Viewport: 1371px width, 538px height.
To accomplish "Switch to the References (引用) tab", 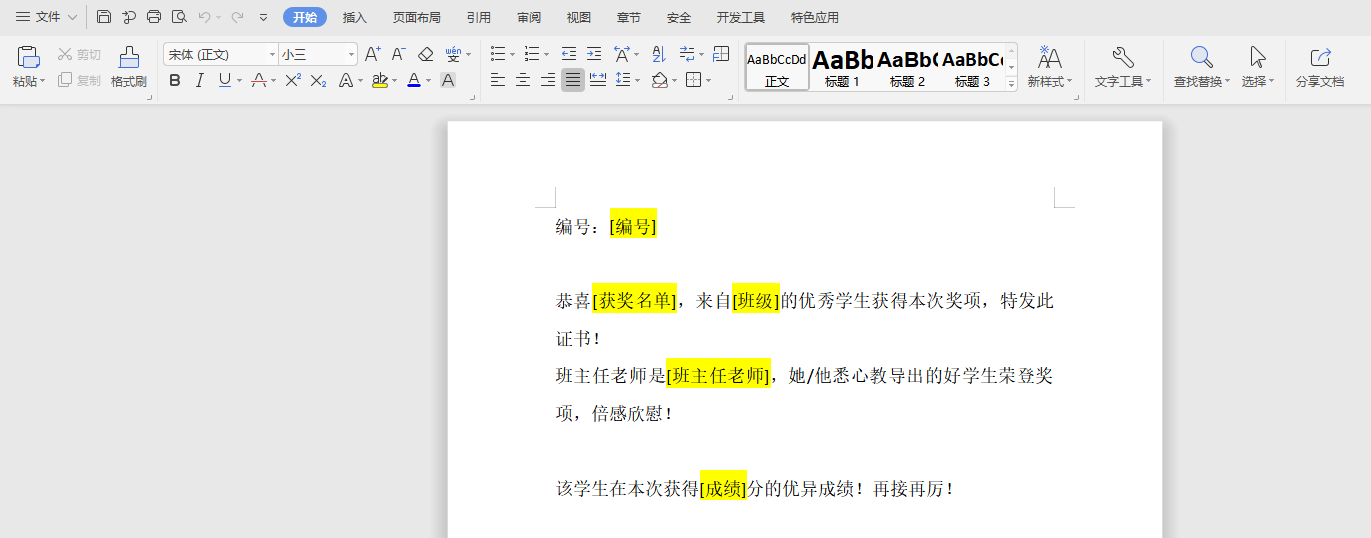I will pos(479,17).
